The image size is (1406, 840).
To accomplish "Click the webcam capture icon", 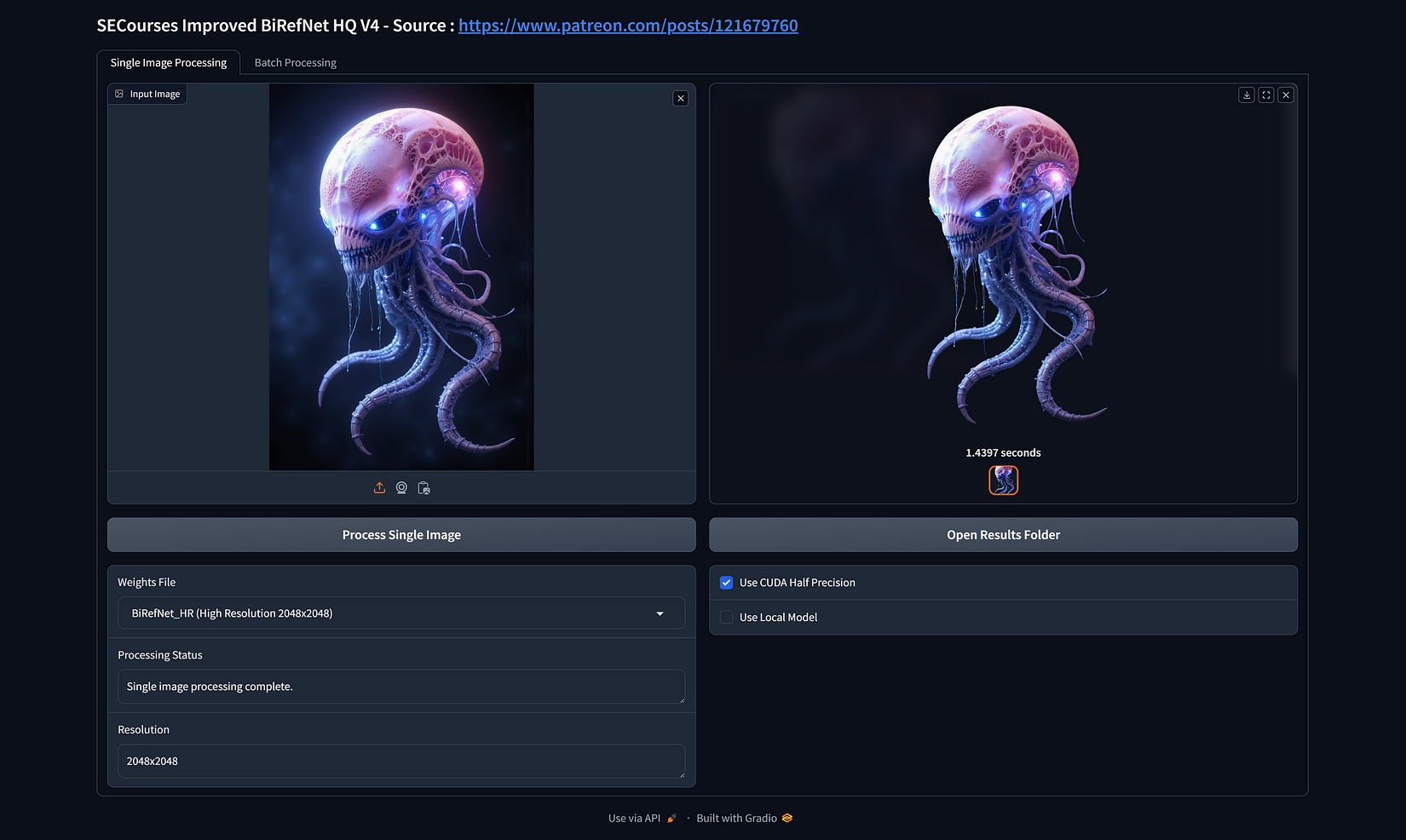I will [x=401, y=488].
